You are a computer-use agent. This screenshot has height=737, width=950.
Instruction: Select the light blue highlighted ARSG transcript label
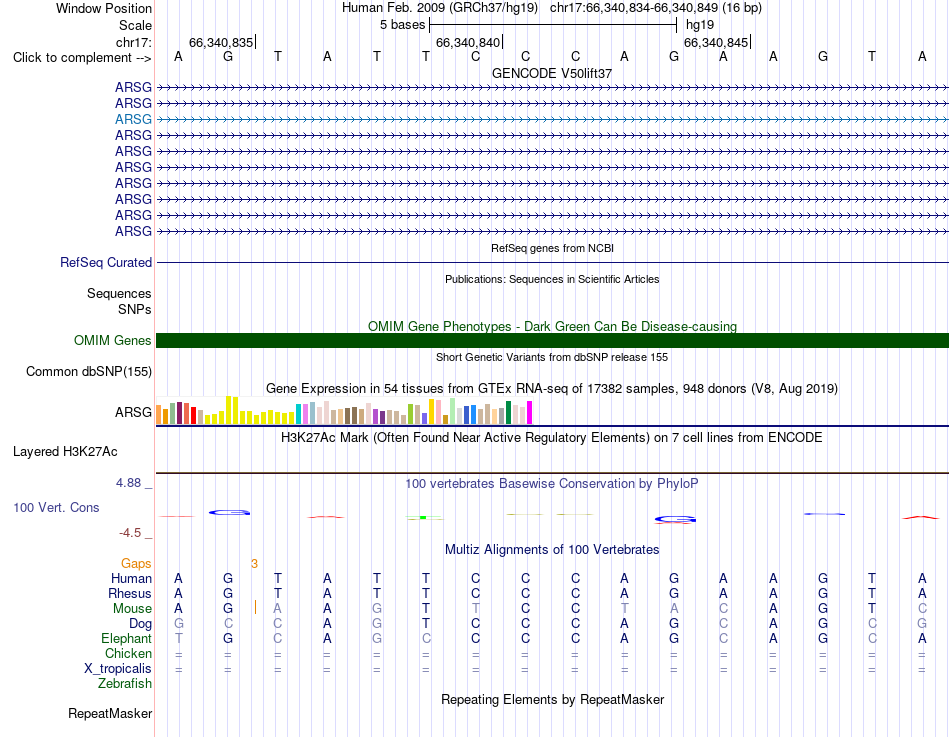pyautogui.click(x=133, y=119)
